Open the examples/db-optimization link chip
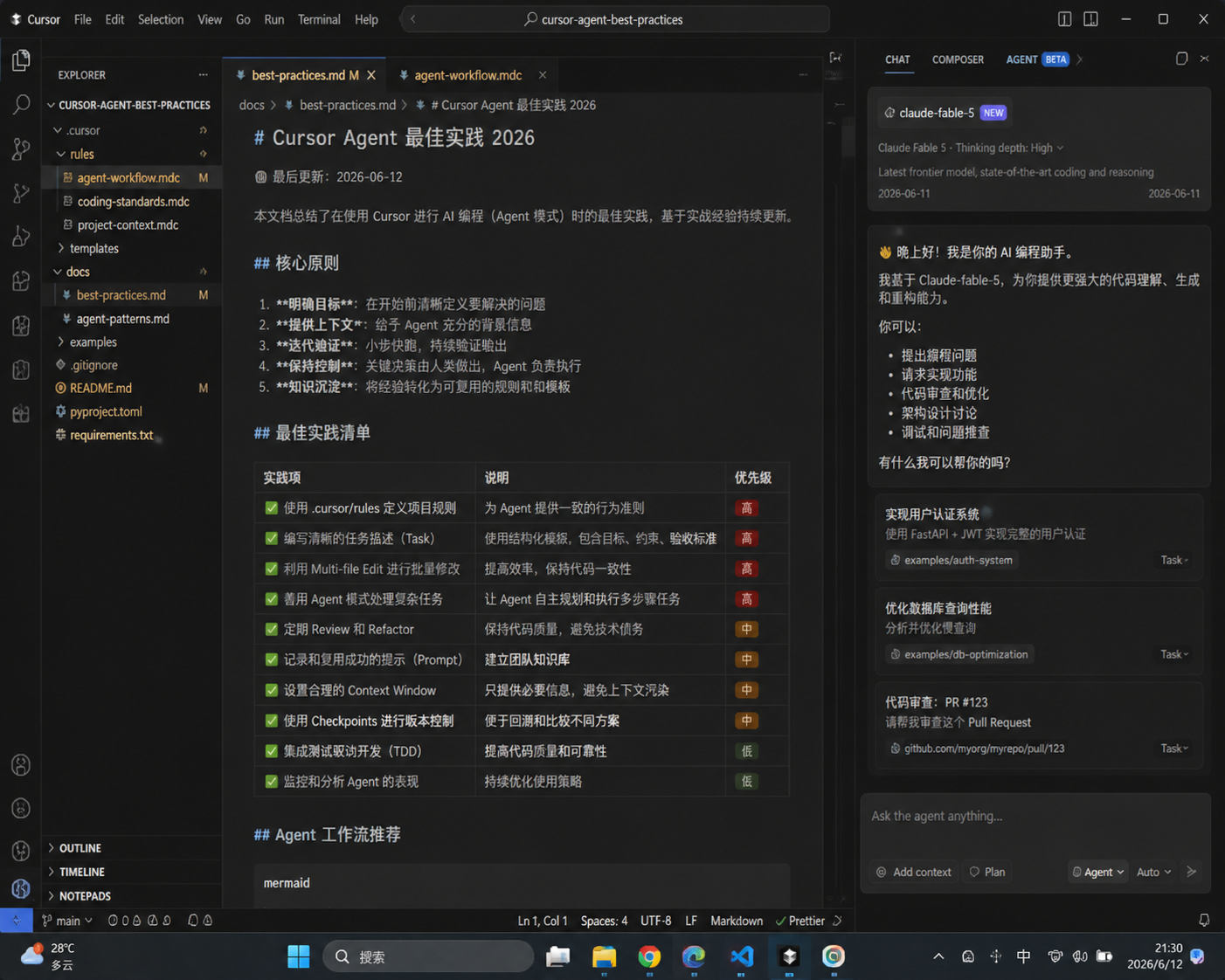Image resolution: width=1225 pixels, height=980 pixels. pos(959,654)
